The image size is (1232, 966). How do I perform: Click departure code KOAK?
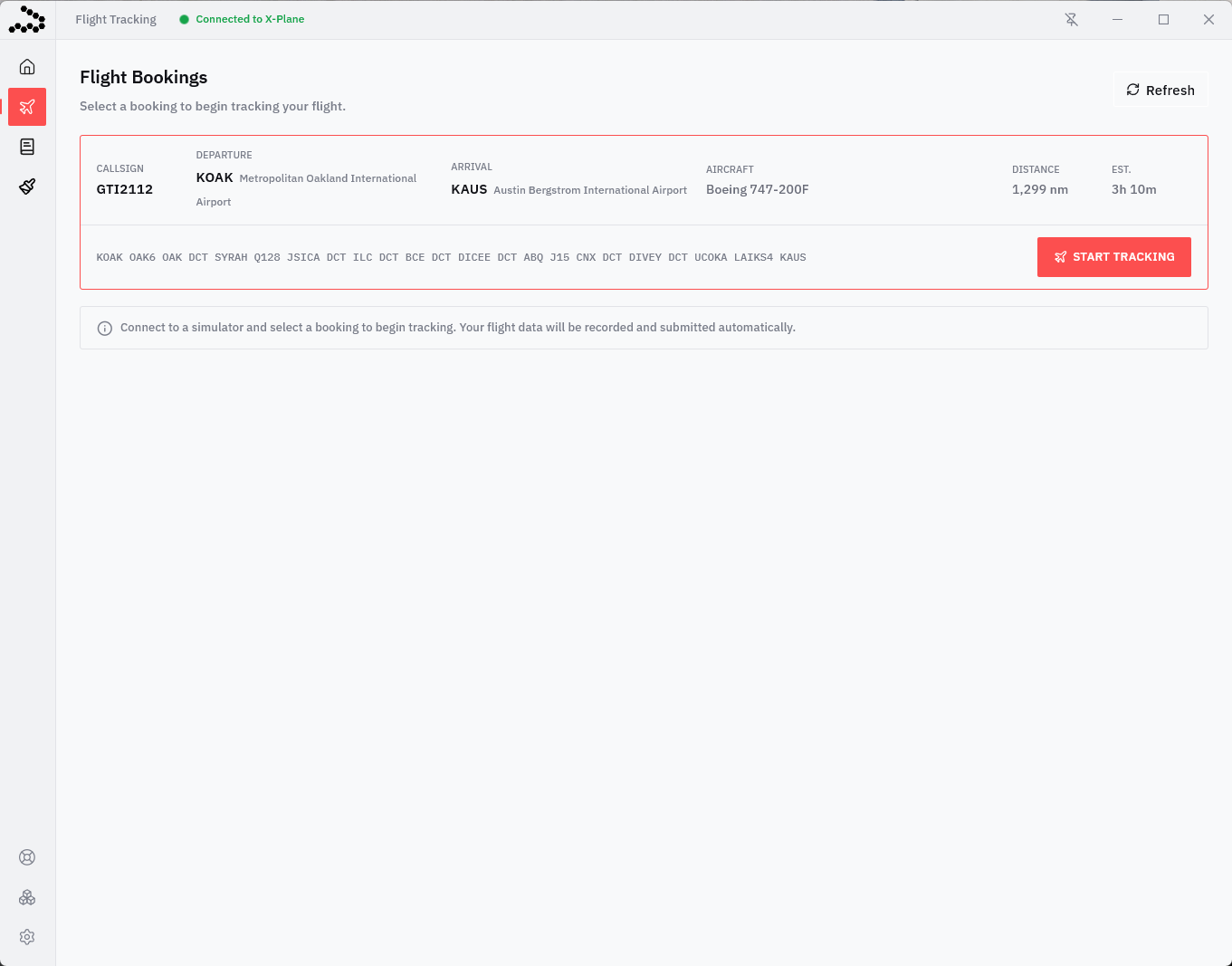[215, 177]
